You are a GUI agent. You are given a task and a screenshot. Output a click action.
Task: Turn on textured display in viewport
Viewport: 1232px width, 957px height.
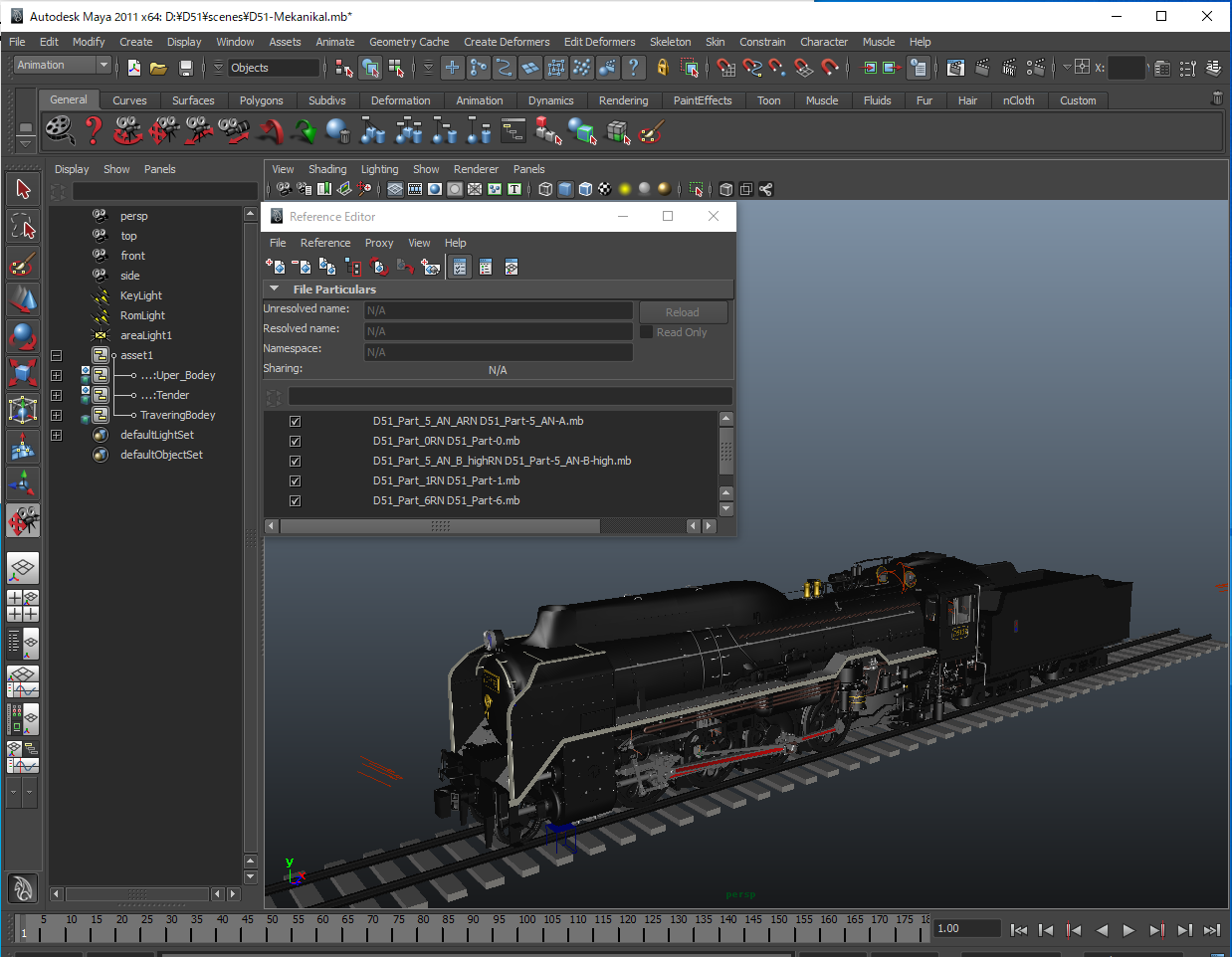pyautogui.click(x=605, y=189)
